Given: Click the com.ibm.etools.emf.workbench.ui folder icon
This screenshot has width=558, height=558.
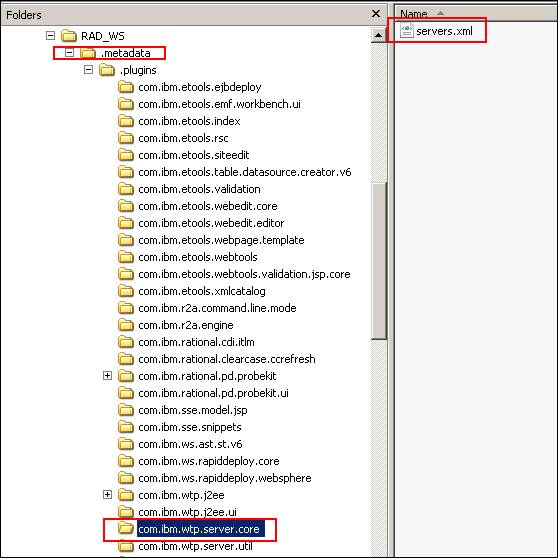Looking at the screenshot, I should 126,104.
